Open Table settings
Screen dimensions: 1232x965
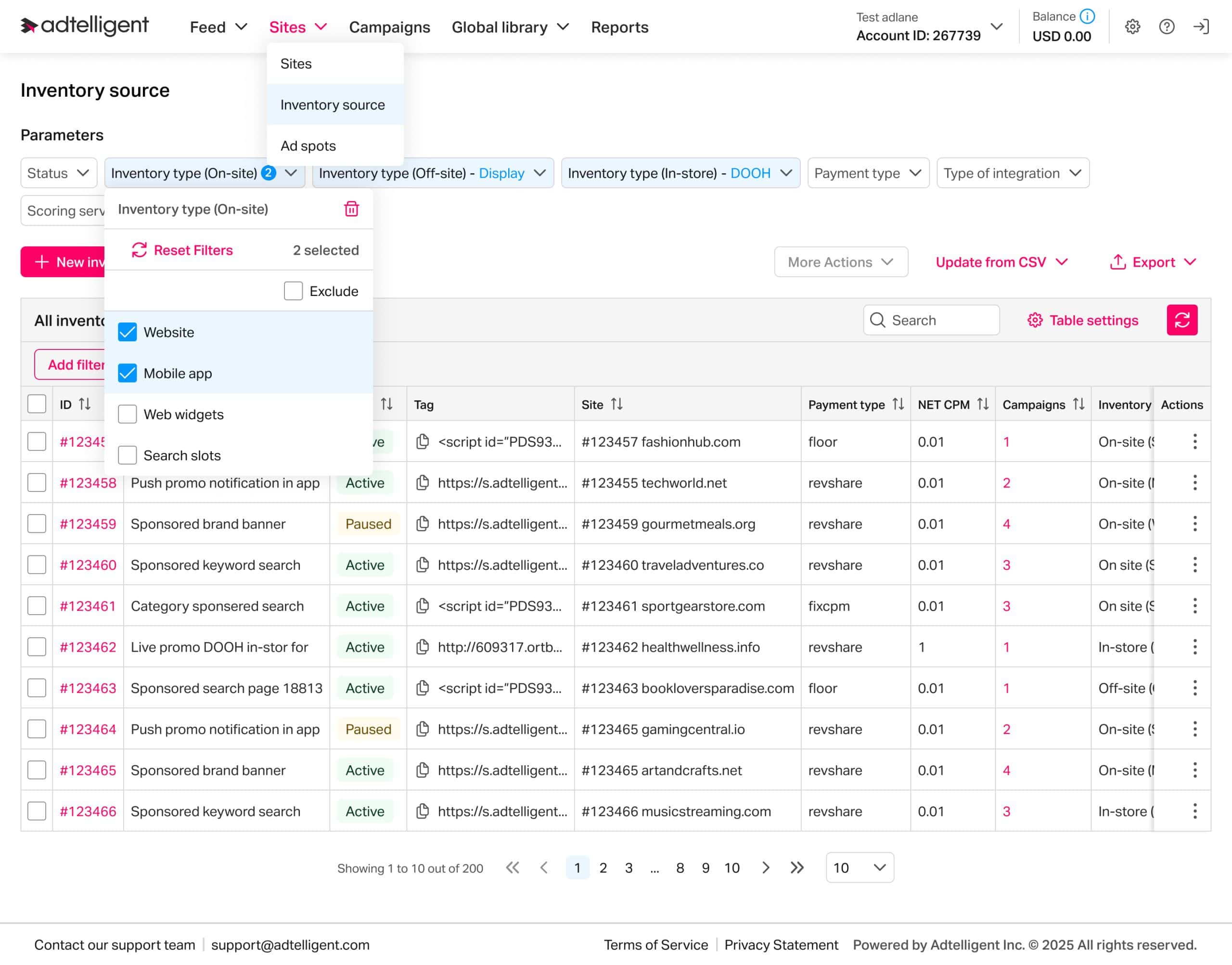(x=1082, y=320)
